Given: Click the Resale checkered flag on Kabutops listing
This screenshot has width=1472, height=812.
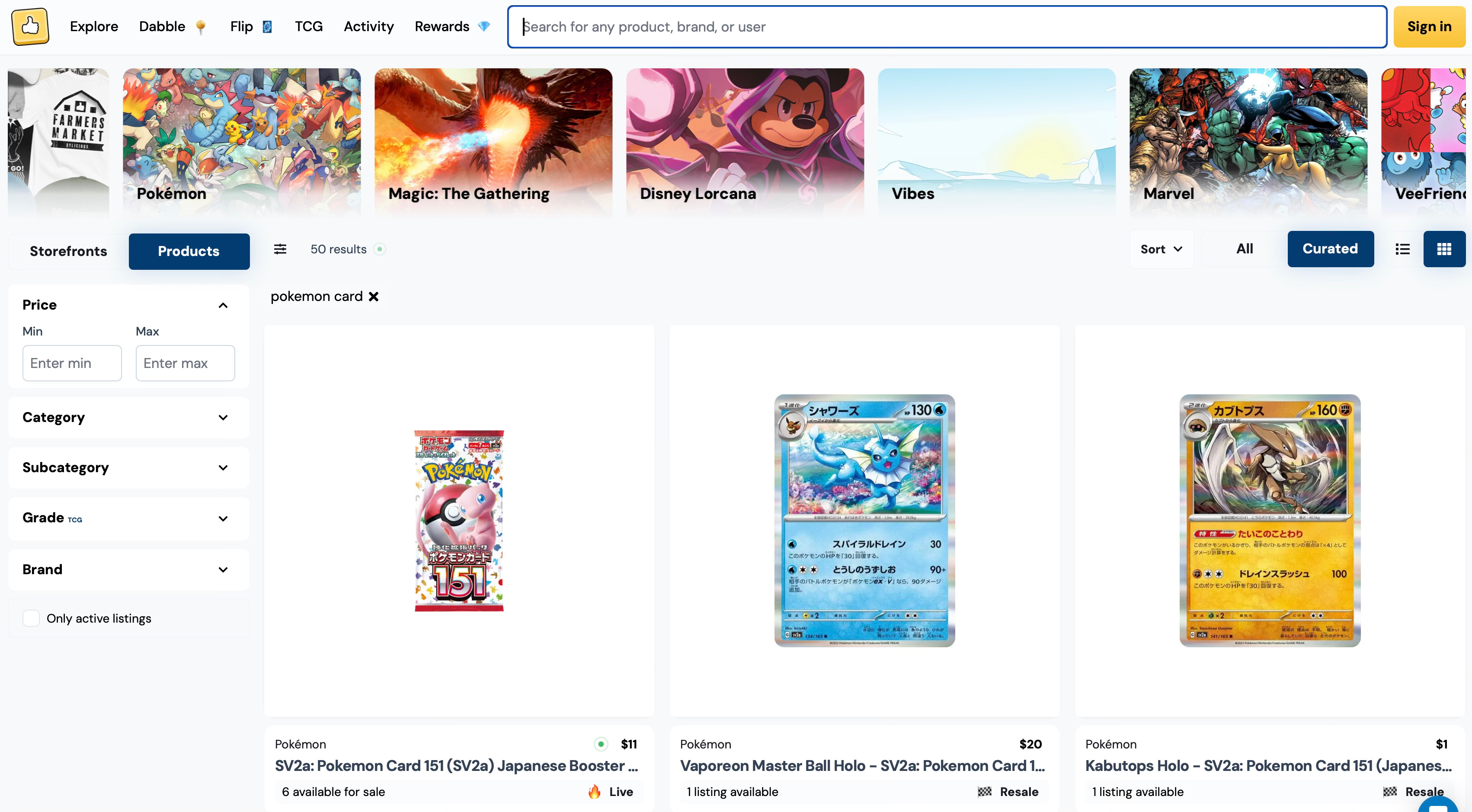Looking at the screenshot, I should [1390, 791].
